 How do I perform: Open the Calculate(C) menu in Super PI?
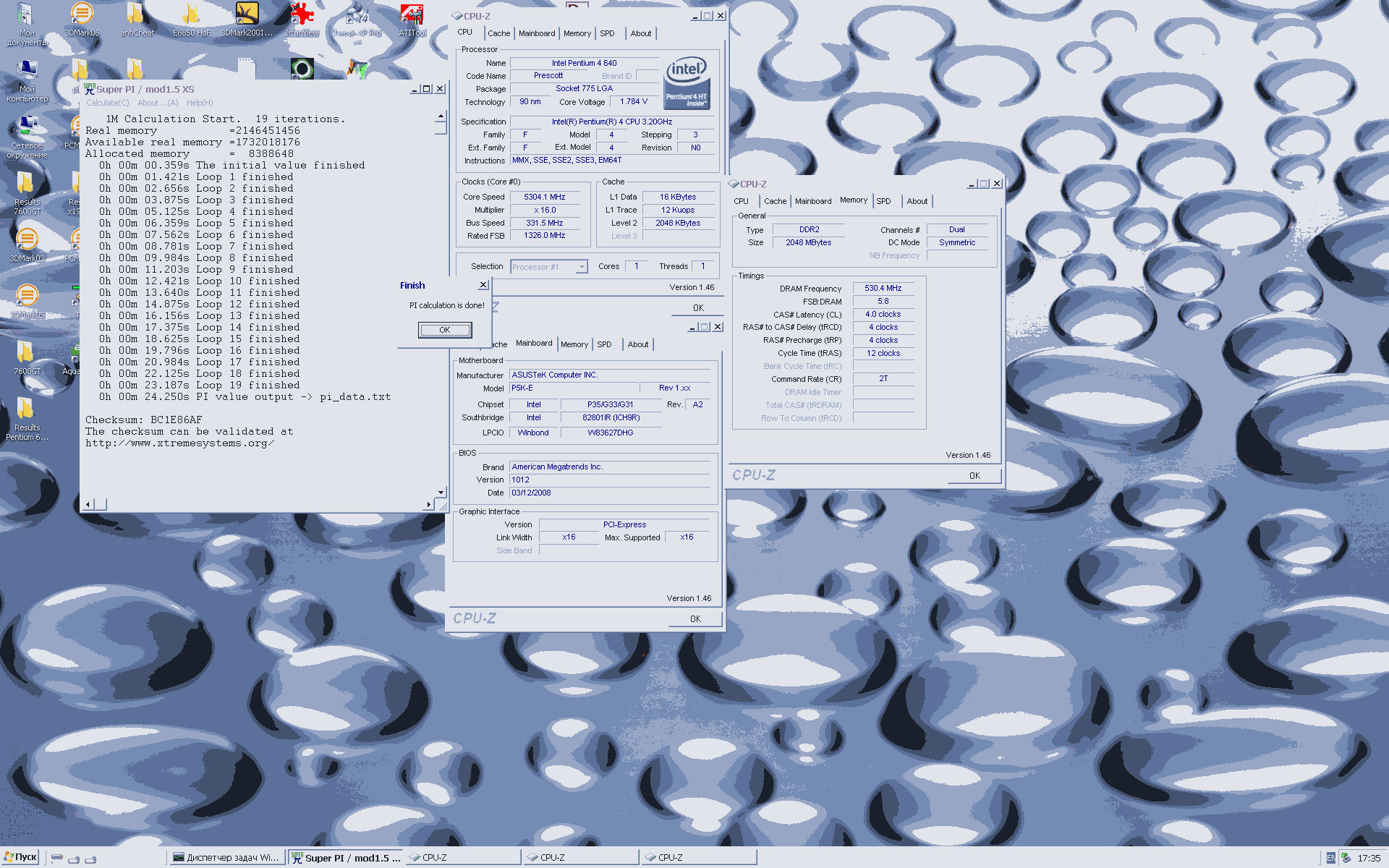pyautogui.click(x=108, y=103)
